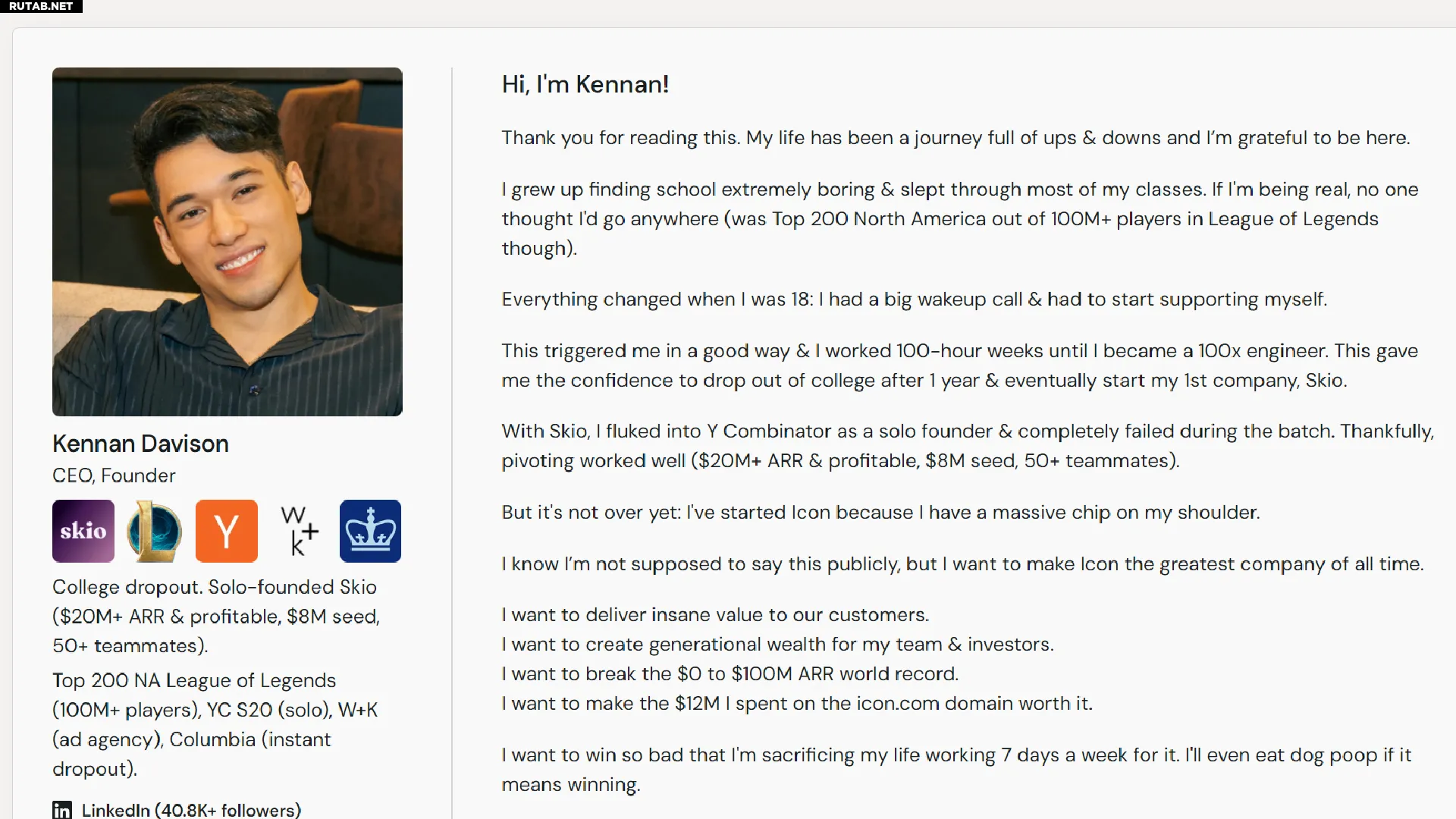Click the "CEO, Founder" title text
Image resolution: width=1456 pixels, height=819 pixels.
(114, 475)
